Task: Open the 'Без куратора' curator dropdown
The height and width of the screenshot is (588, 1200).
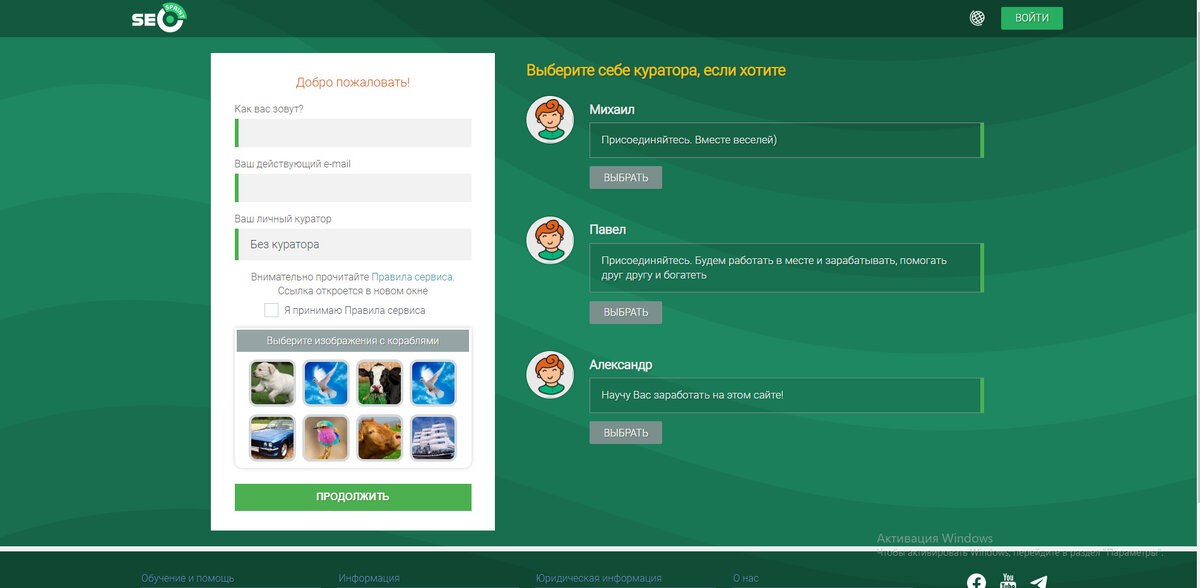Action: click(353, 244)
